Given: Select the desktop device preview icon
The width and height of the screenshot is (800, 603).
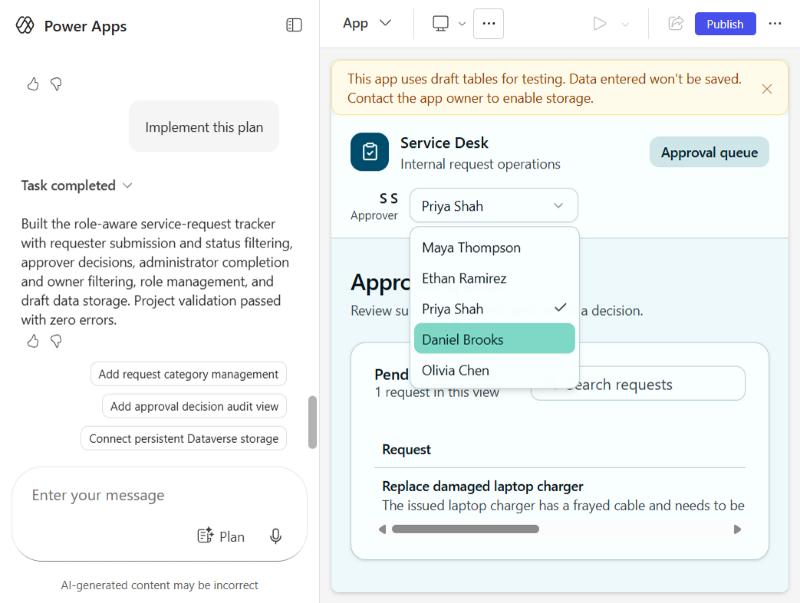Looking at the screenshot, I should [440, 23].
